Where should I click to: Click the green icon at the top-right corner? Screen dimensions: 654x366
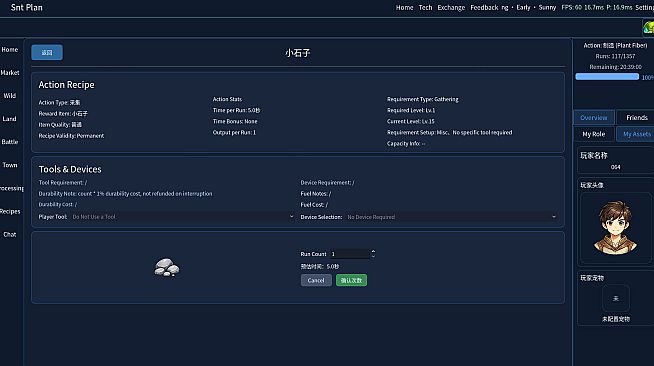[x=648, y=28]
